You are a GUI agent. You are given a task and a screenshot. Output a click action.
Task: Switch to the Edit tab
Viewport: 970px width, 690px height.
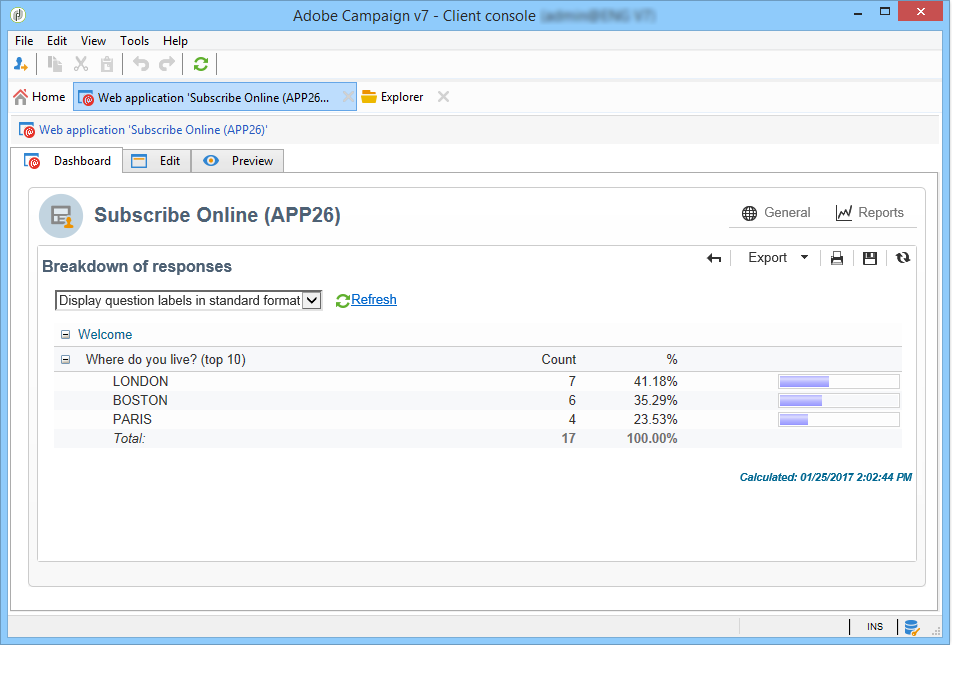(x=157, y=161)
